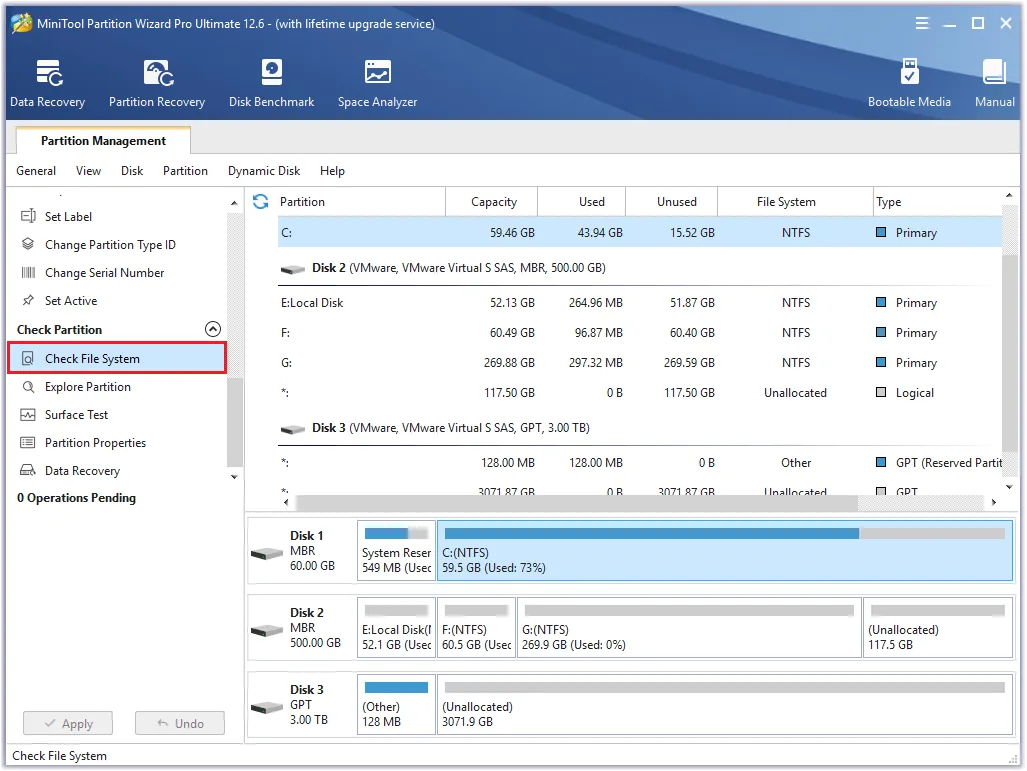The height and width of the screenshot is (771, 1027).
Task: Open the Manual
Action: 994,84
